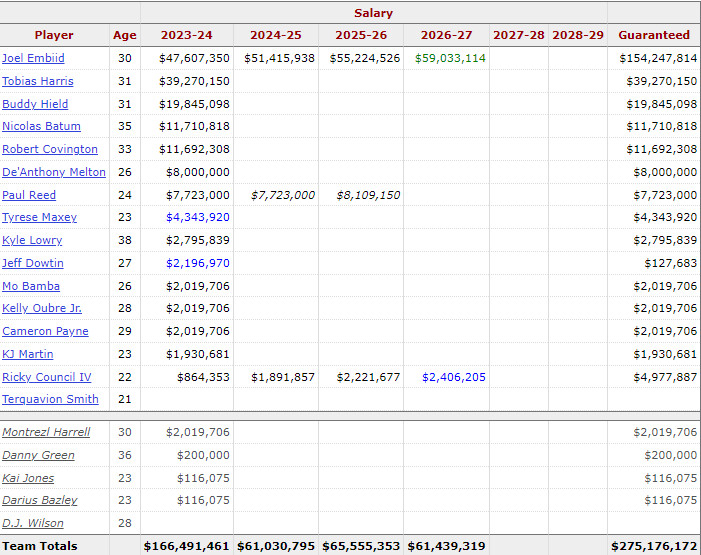This screenshot has height=555, width=701.
Task: Click the Buddy Hield link
Action: click(35, 104)
